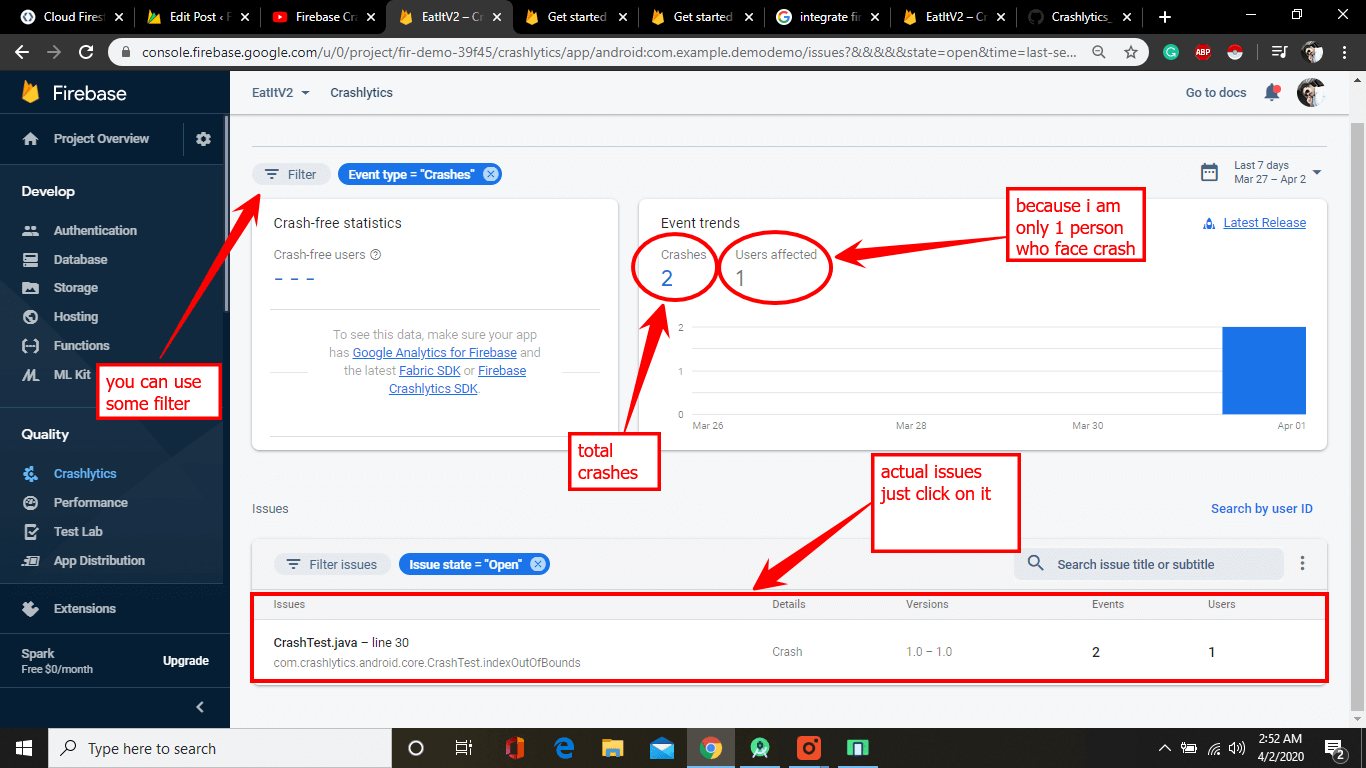Click zoom-out magnifier in address bar
This screenshot has width=1366, height=768.
click(x=1099, y=52)
